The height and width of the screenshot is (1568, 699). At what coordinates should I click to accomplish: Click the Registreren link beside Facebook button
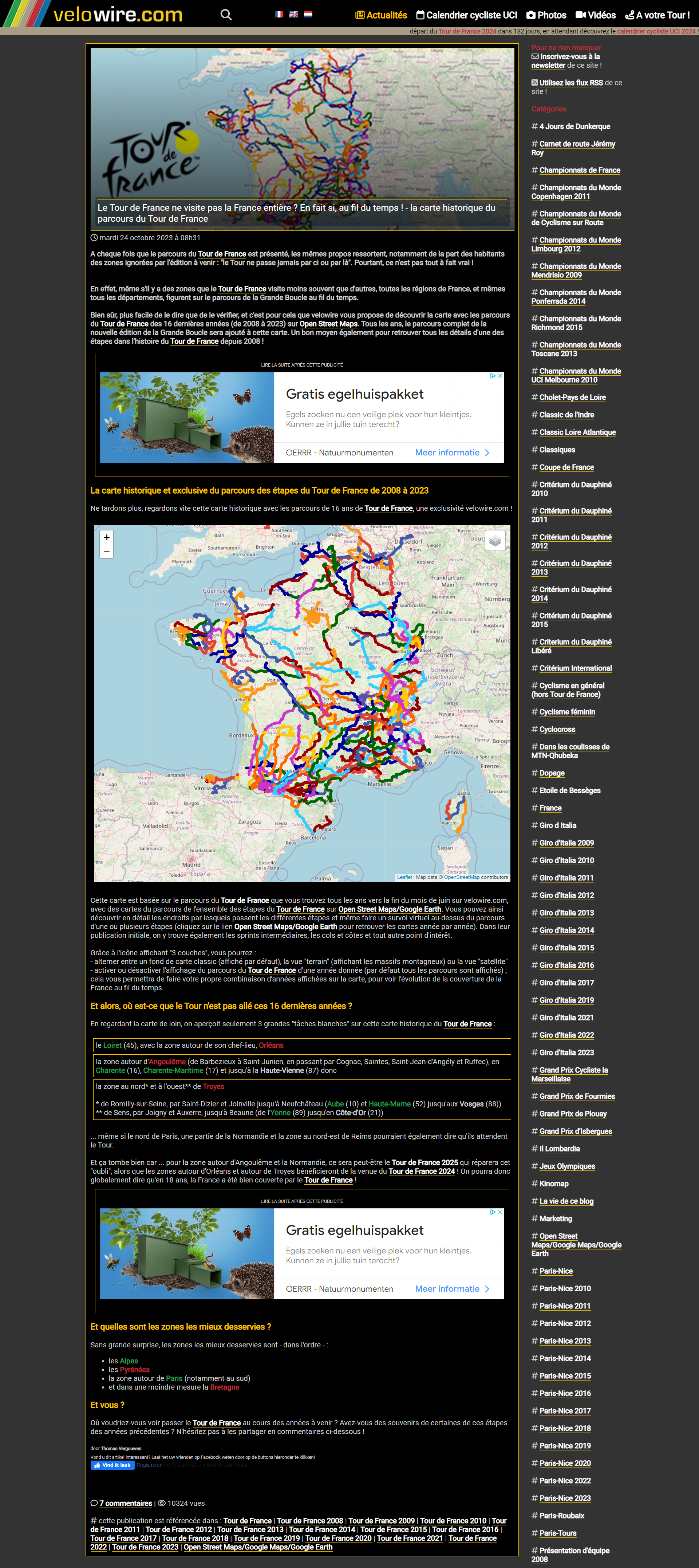click(149, 1465)
